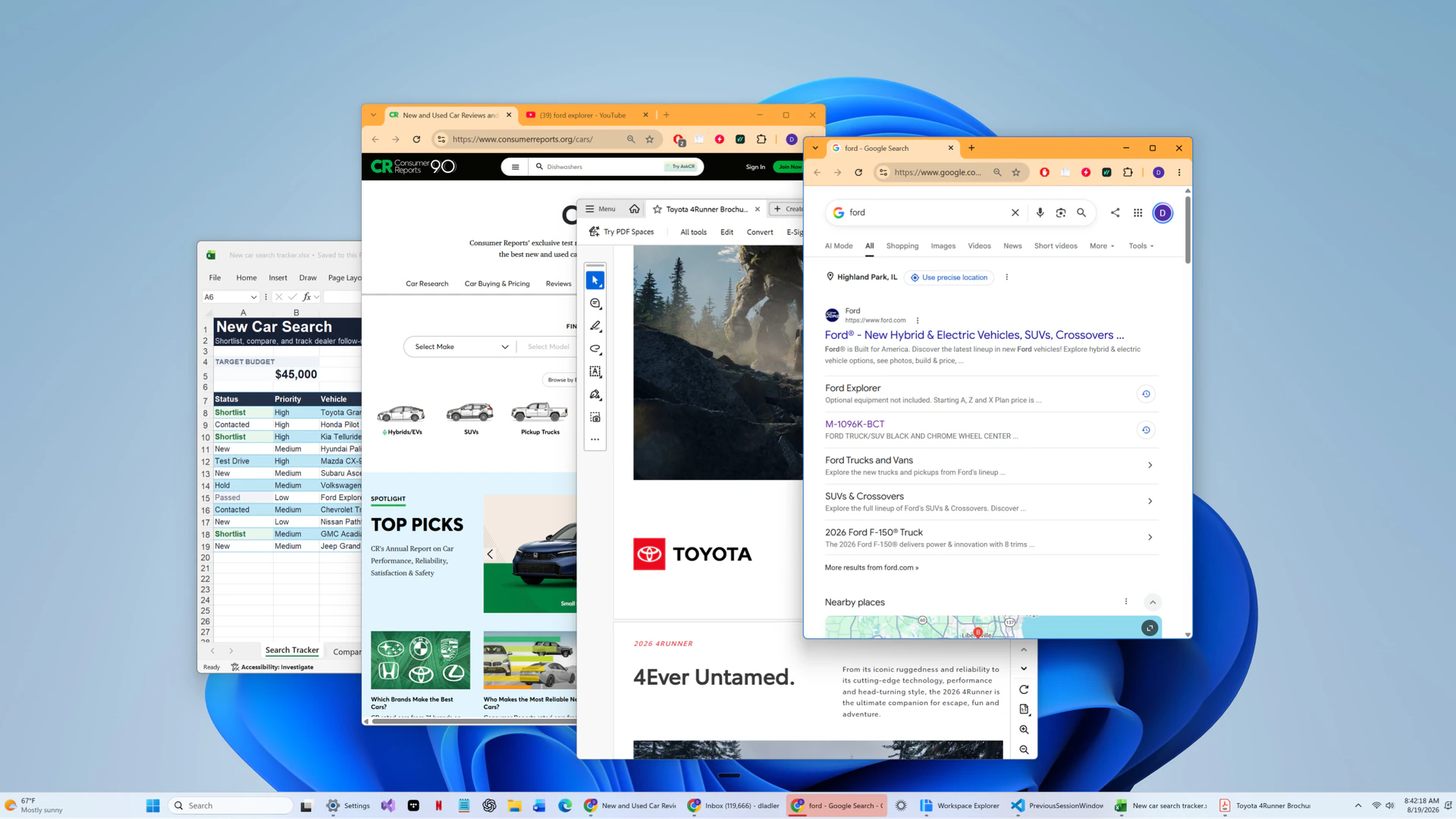Screen dimensions: 1456x819
Task: Select the text box select tool in Acrobat
Action: 595,372
